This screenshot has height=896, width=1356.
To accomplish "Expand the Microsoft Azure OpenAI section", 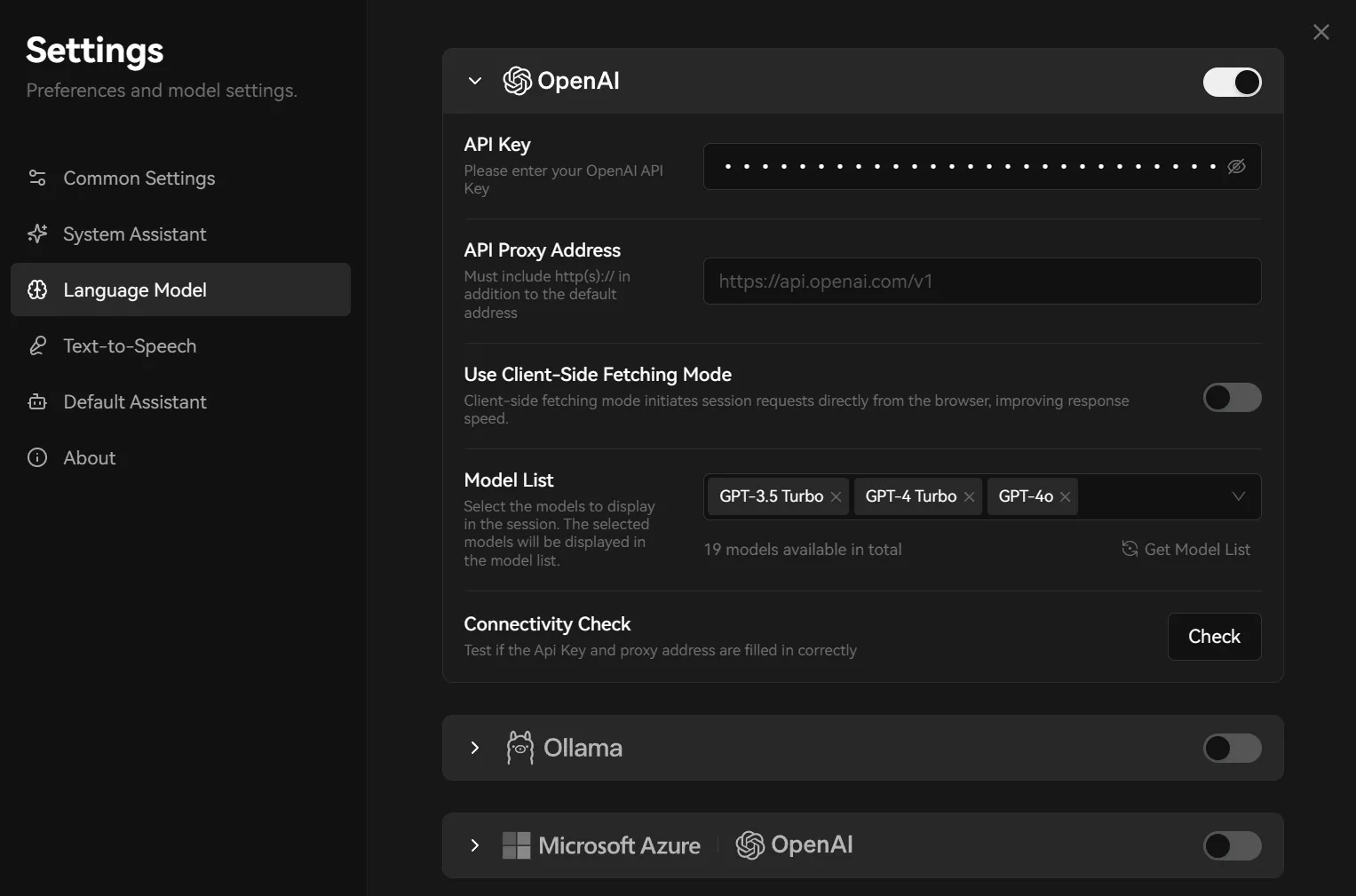I will pyautogui.click(x=474, y=845).
